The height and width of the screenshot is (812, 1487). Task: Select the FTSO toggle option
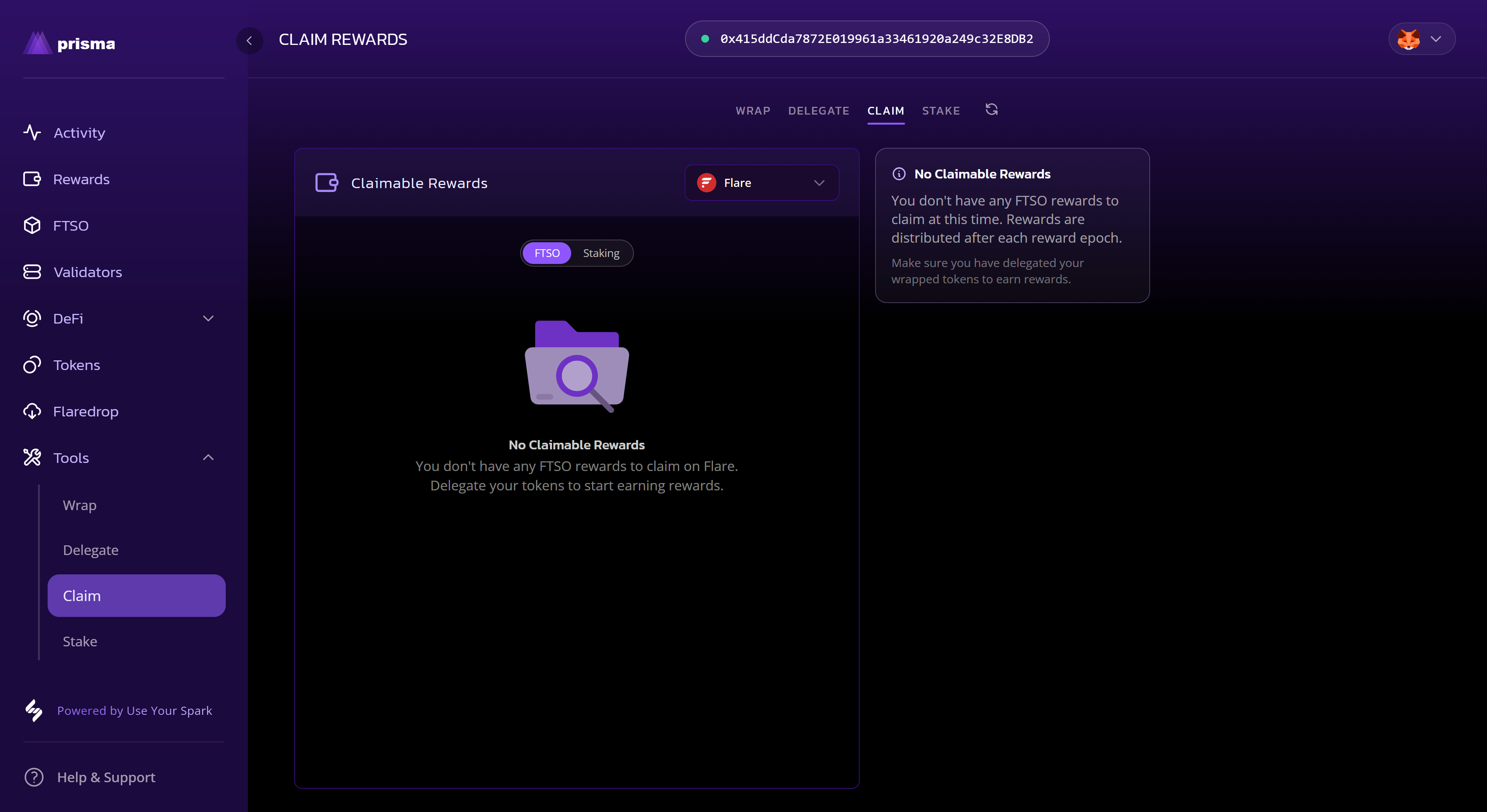(547, 254)
